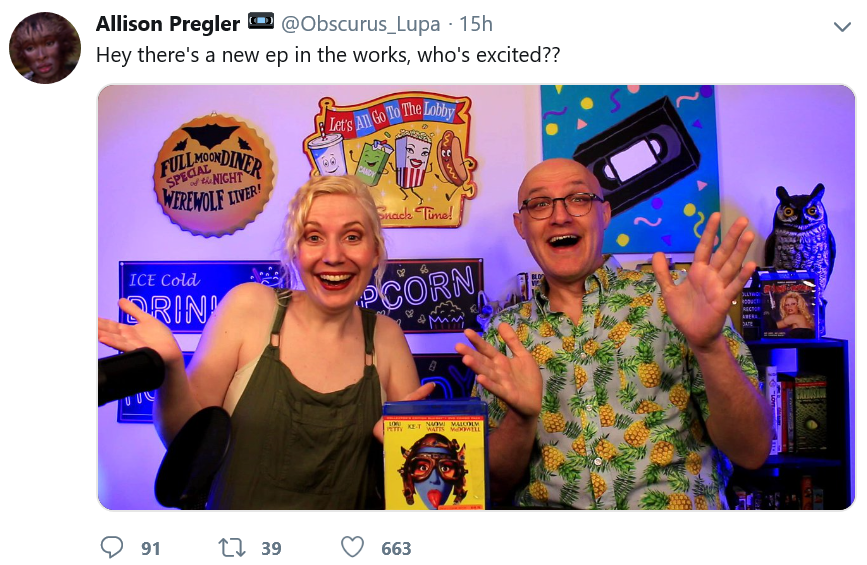This screenshot has height=565, width=867.
Task: Like the tweet with the heart icon
Action: [x=352, y=547]
